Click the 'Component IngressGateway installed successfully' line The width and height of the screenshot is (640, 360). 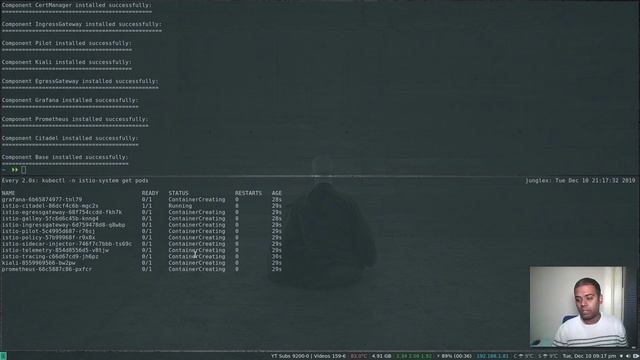pyautogui.click(x=81, y=24)
